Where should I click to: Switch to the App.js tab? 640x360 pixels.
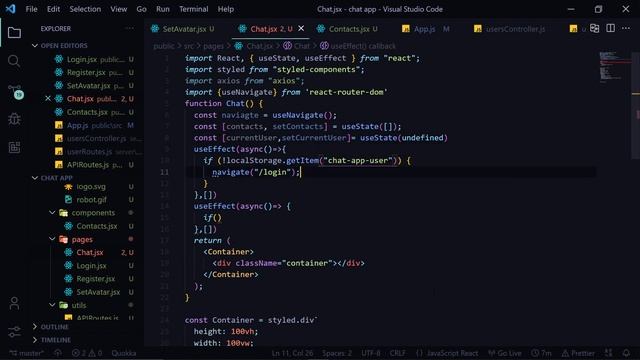tap(425, 29)
